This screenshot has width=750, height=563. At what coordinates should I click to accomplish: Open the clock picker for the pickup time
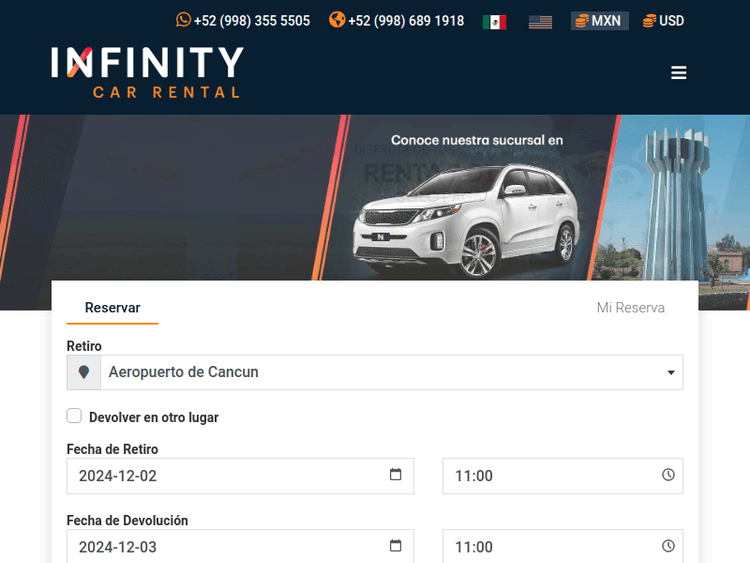(x=668, y=475)
